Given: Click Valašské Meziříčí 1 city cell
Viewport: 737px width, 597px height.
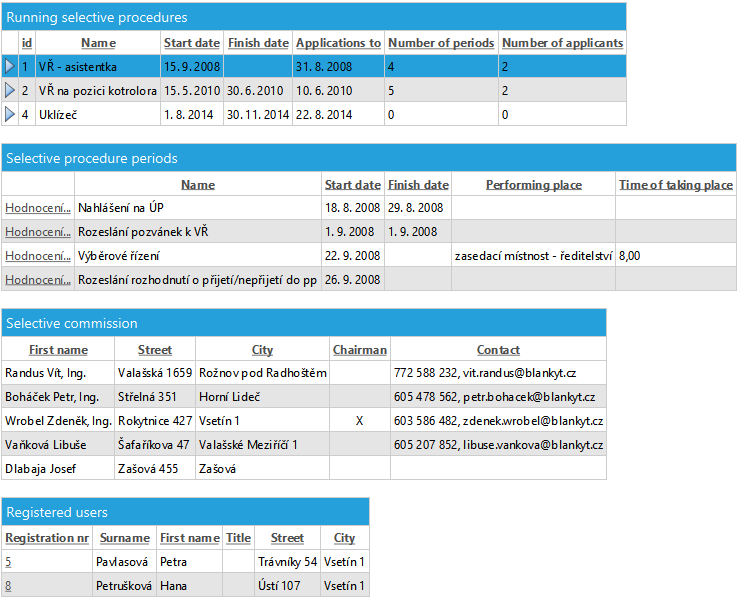Looking at the screenshot, I should 262,445.
